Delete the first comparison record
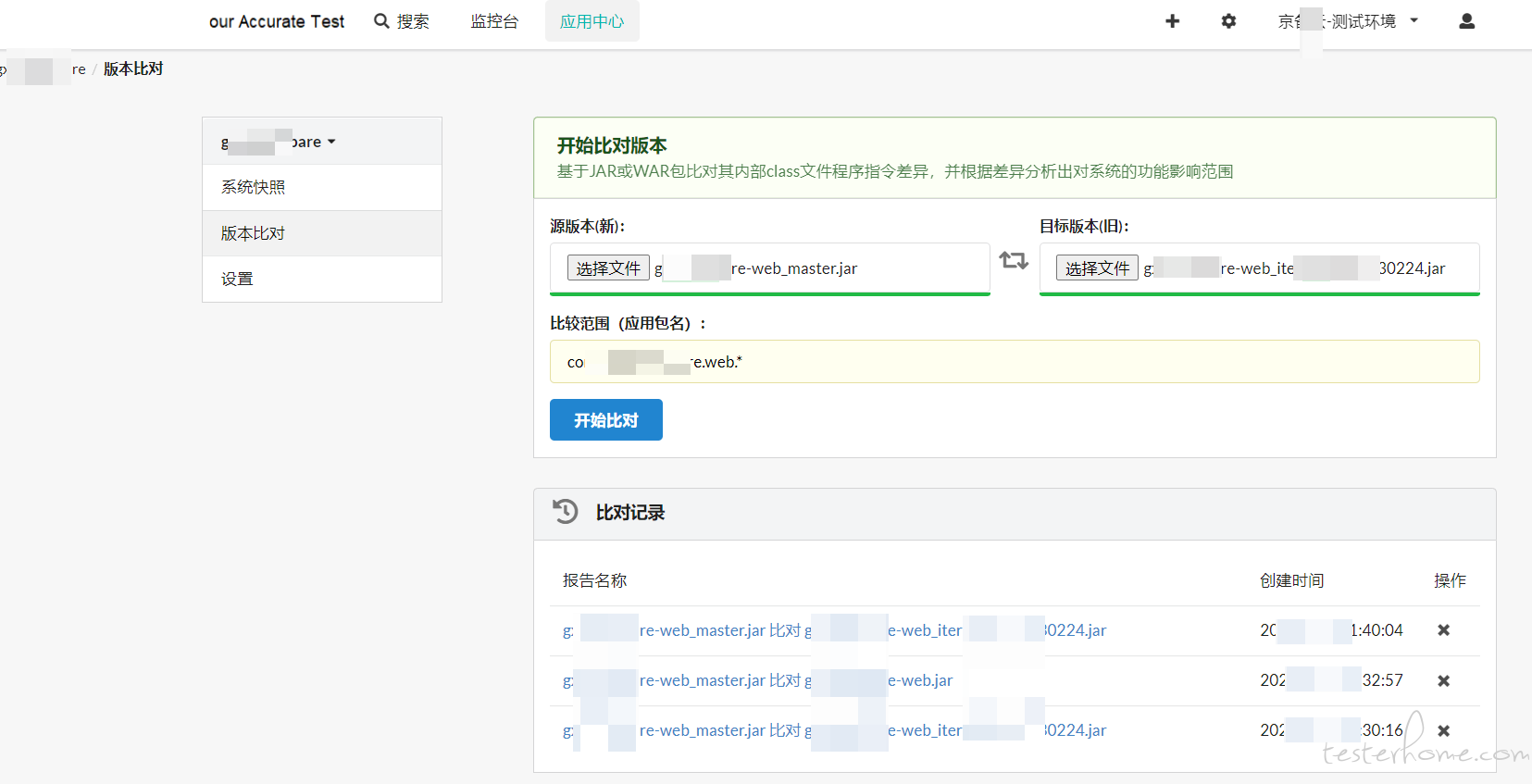Screen dimensions: 1532x784 pos(1443,630)
